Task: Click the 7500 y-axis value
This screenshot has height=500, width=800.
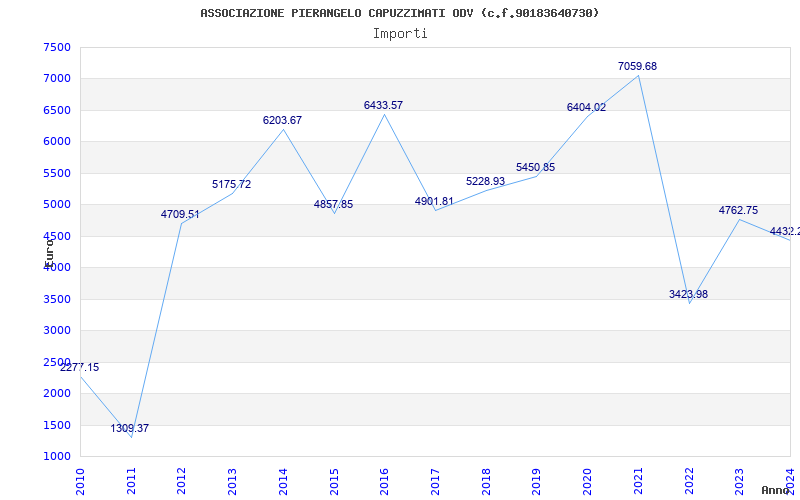Action: click(x=57, y=47)
